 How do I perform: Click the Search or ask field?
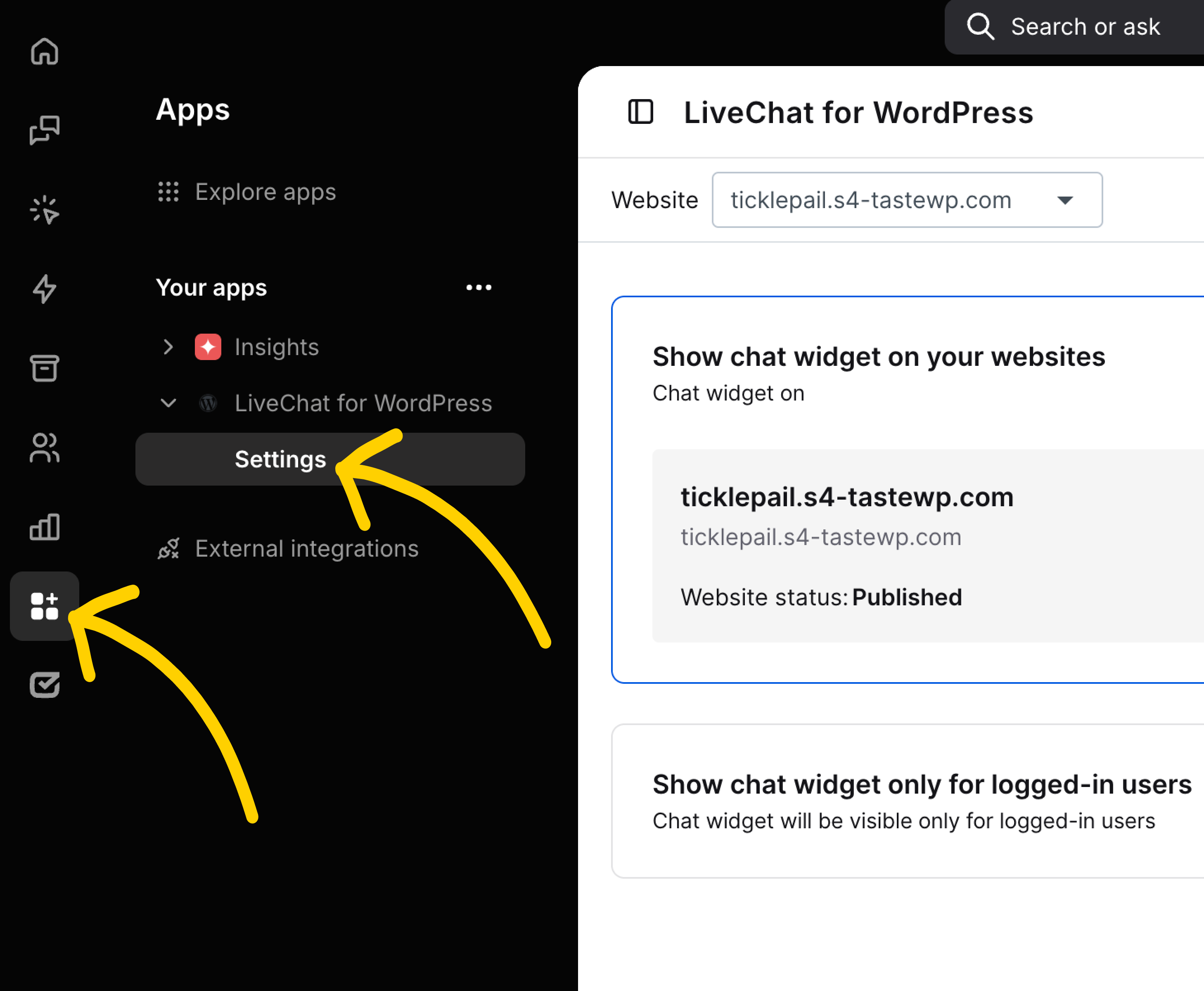pos(1085,27)
